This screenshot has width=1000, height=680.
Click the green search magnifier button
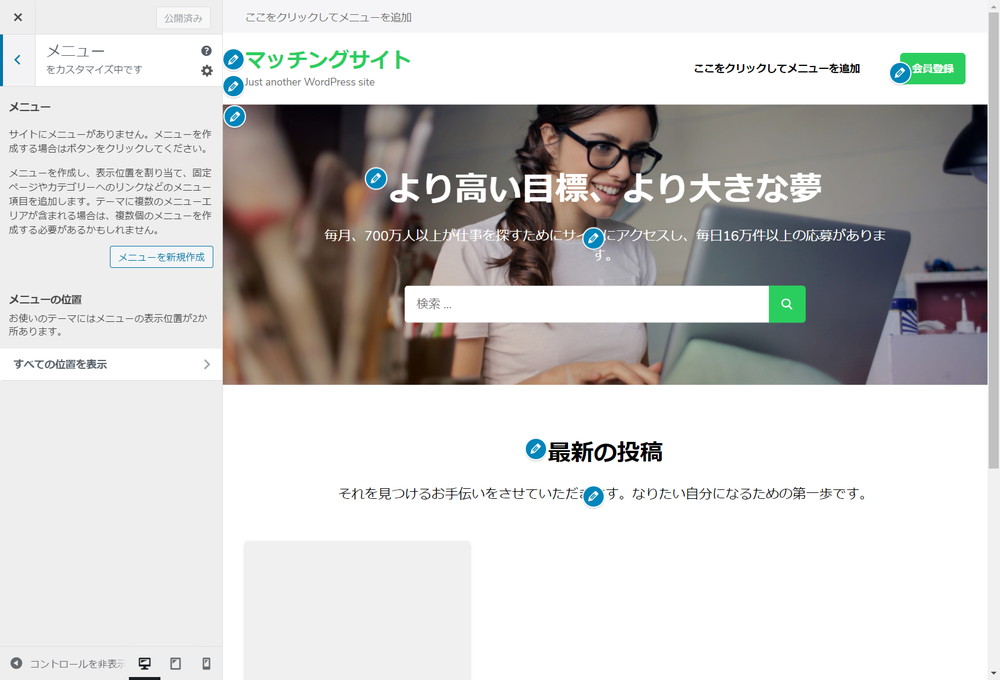click(x=787, y=304)
